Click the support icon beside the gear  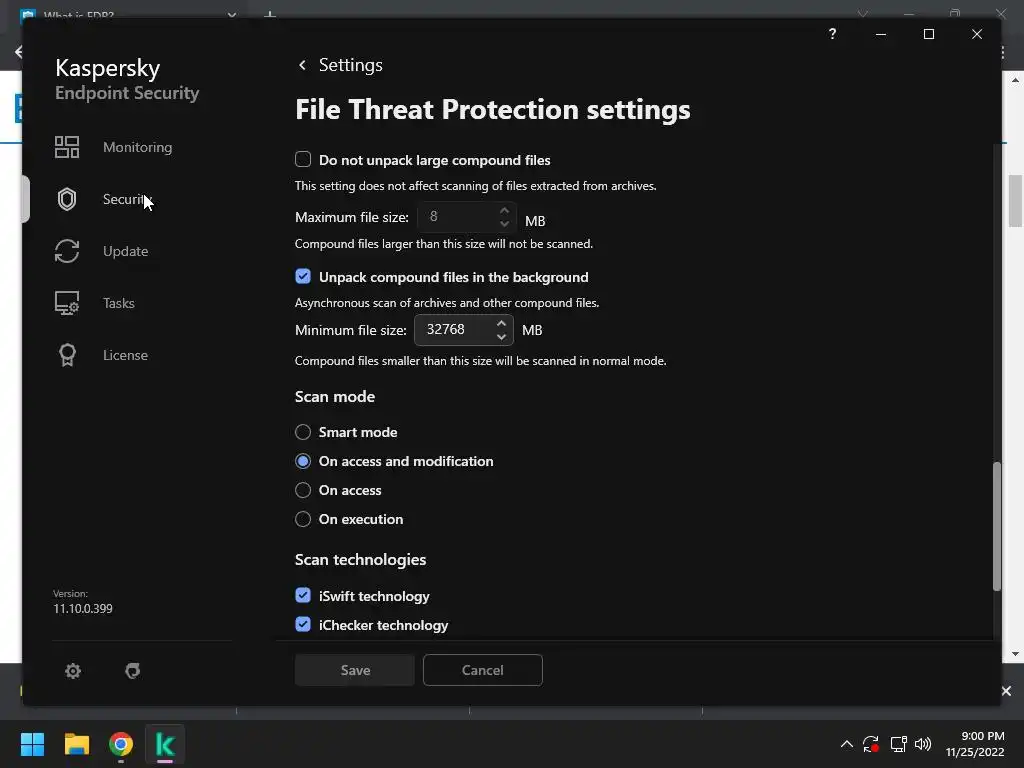(132, 671)
